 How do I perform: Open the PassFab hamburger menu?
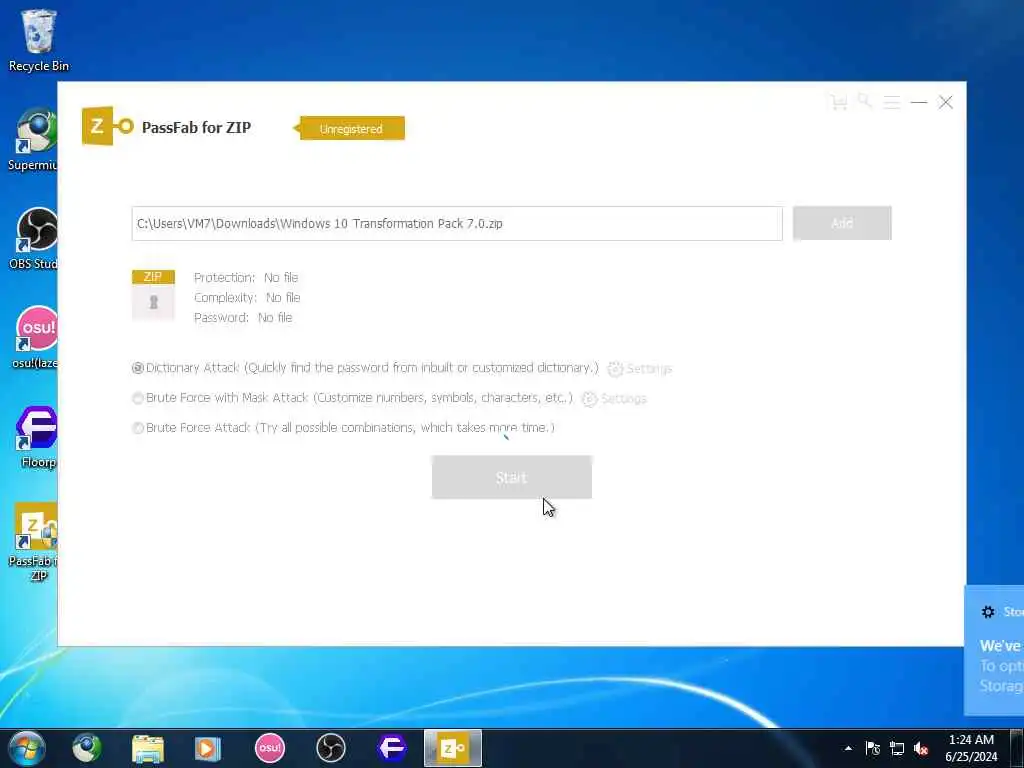(x=891, y=103)
